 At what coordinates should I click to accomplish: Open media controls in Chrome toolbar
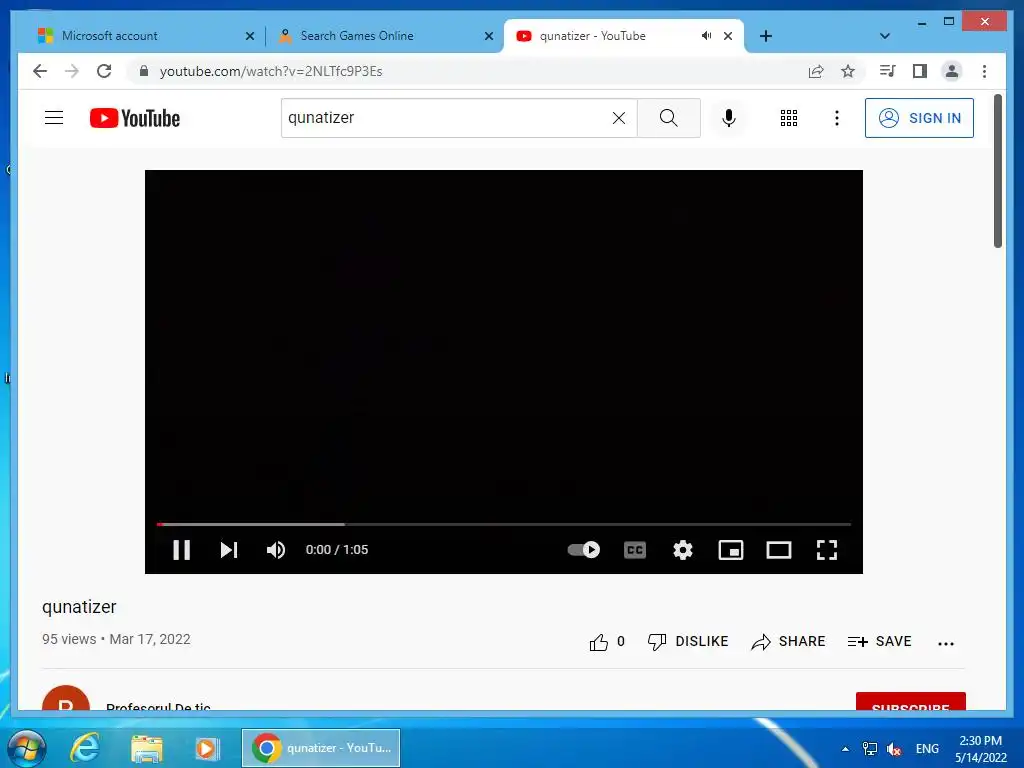pyautogui.click(x=887, y=71)
